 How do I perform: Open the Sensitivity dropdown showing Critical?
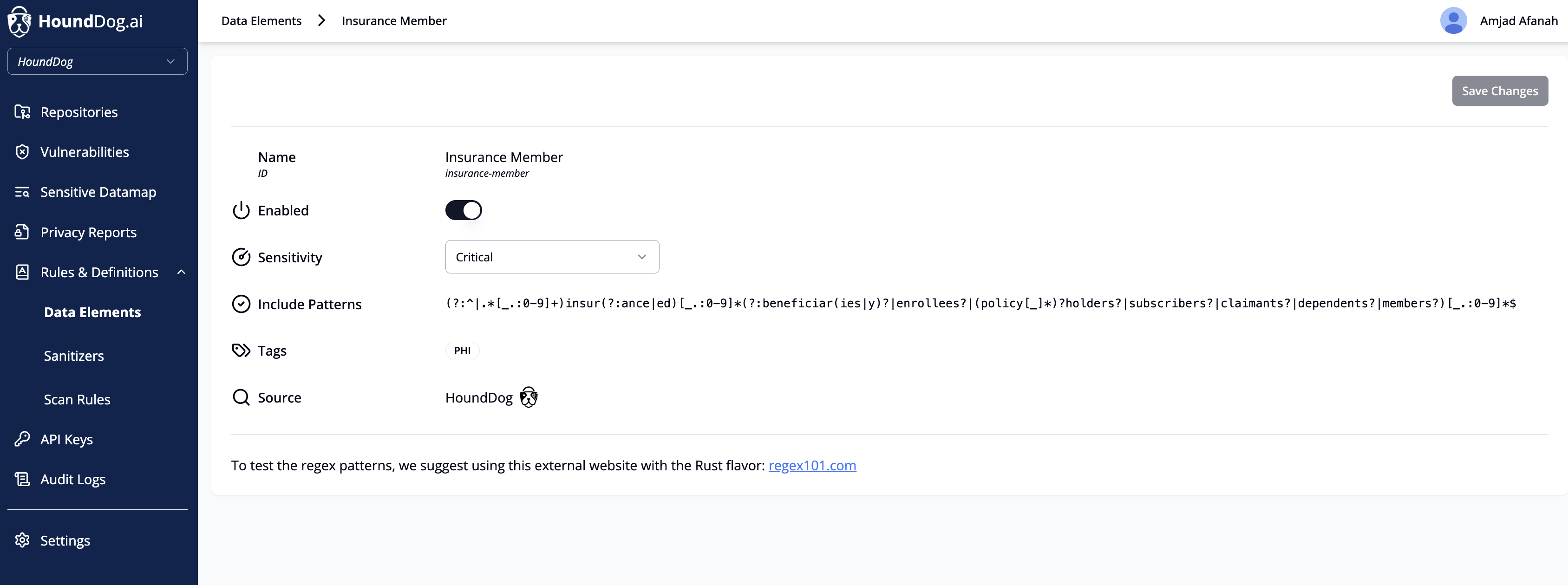[551, 257]
